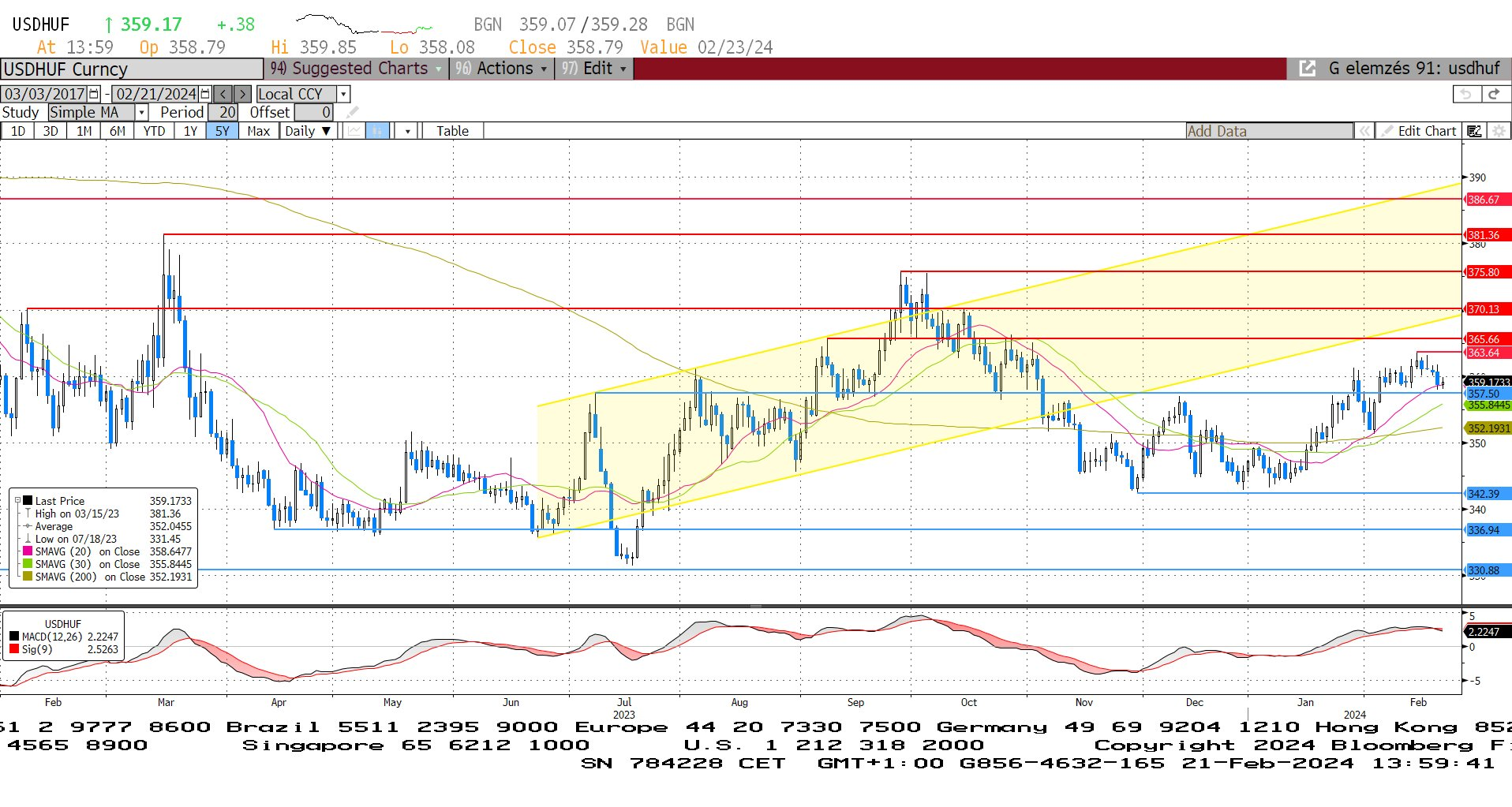The height and width of the screenshot is (807, 1512).
Task: Change the Daily periodicity dropdown
Action: [x=308, y=131]
